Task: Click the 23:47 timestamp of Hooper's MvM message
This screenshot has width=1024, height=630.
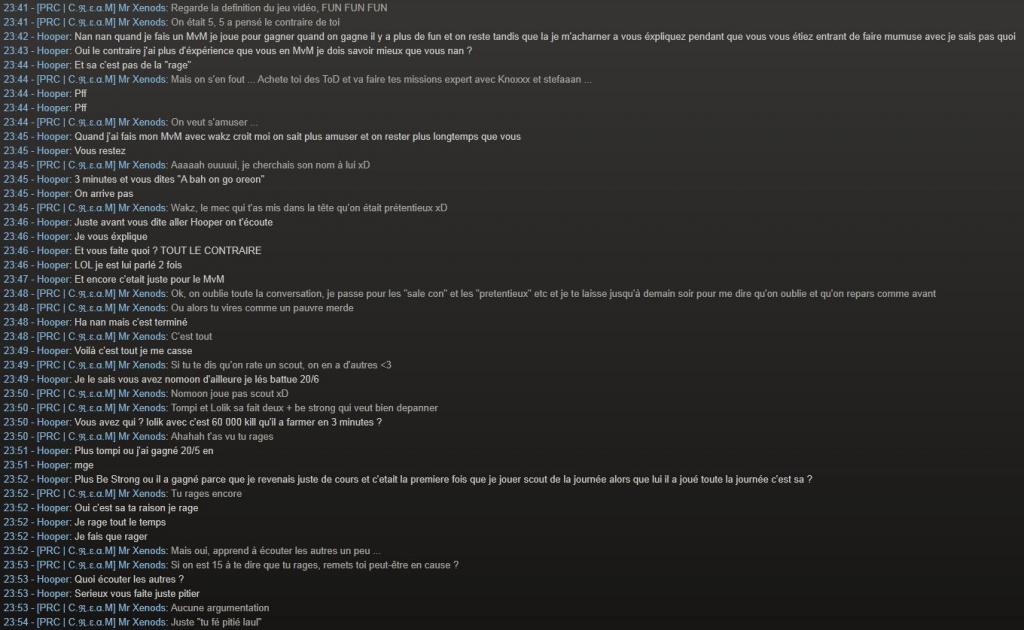Action: [16, 279]
